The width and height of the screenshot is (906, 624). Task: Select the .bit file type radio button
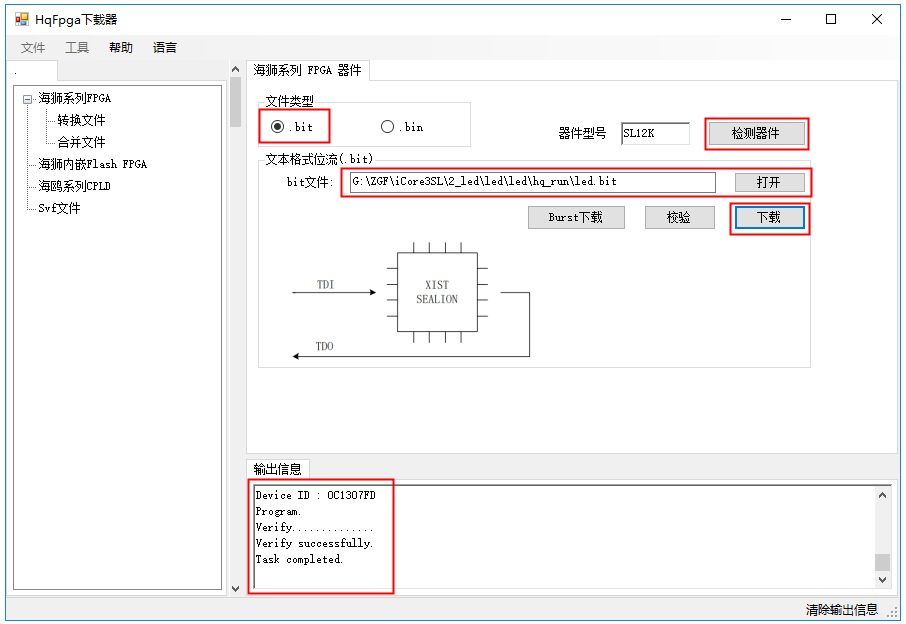277,127
